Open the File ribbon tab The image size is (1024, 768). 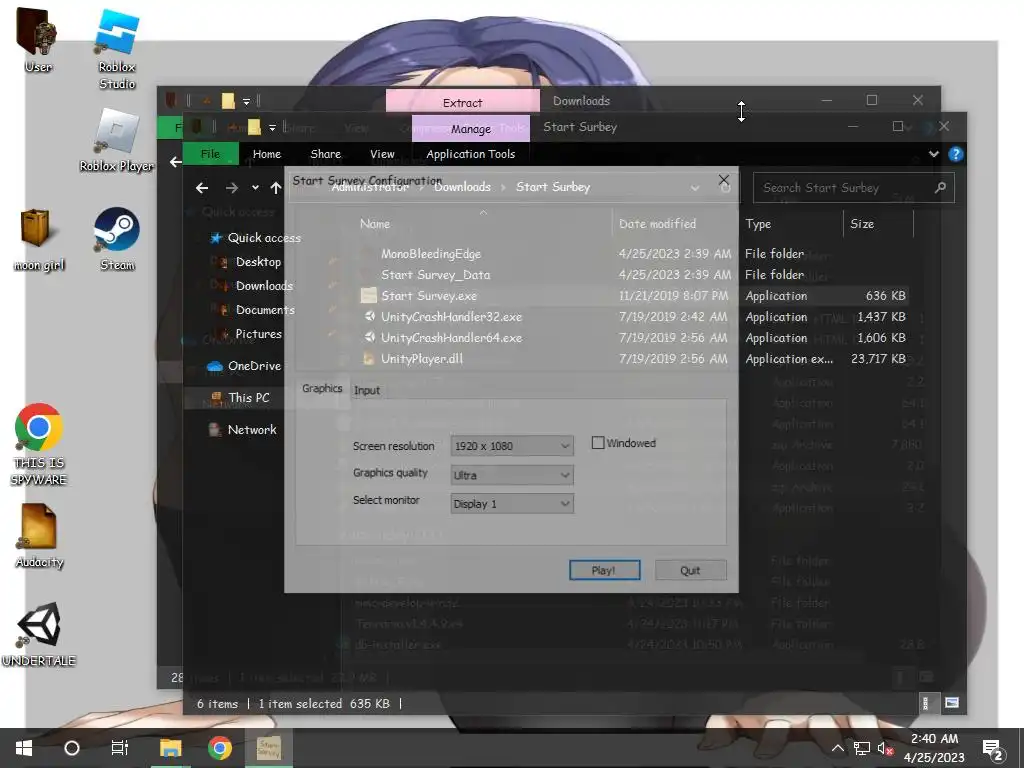pyautogui.click(x=210, y=154)
